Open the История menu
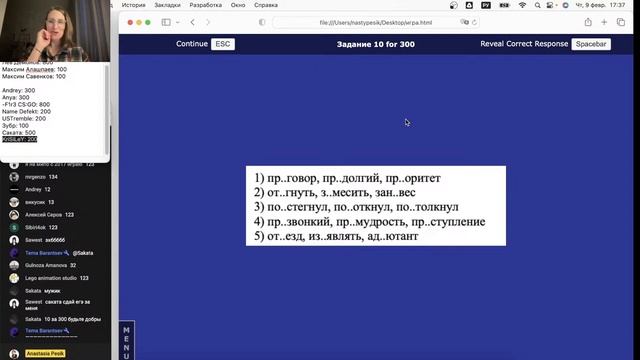640x360 pixels. [x=133, y=5]
